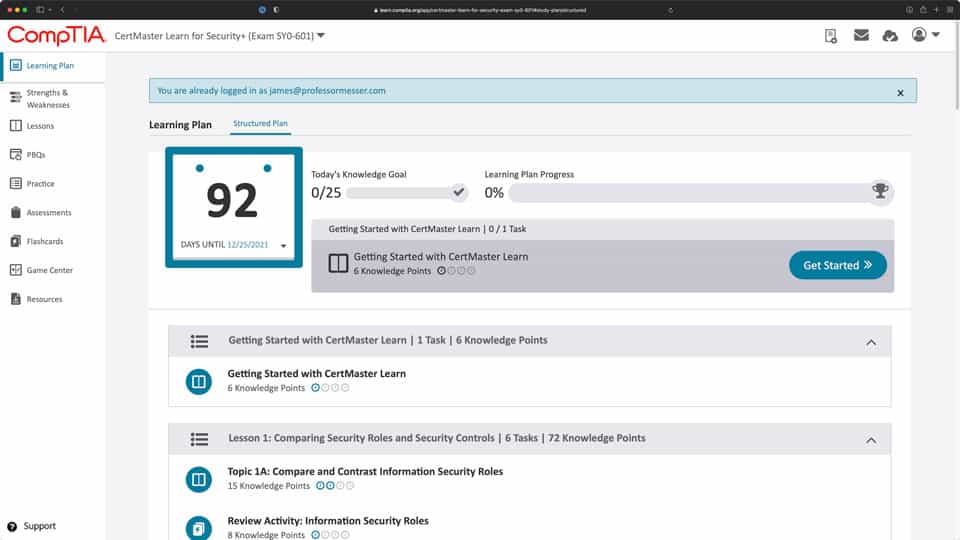
Task: Collapse Getting Started with CertMaster Learn section
Action: point(871,342)
